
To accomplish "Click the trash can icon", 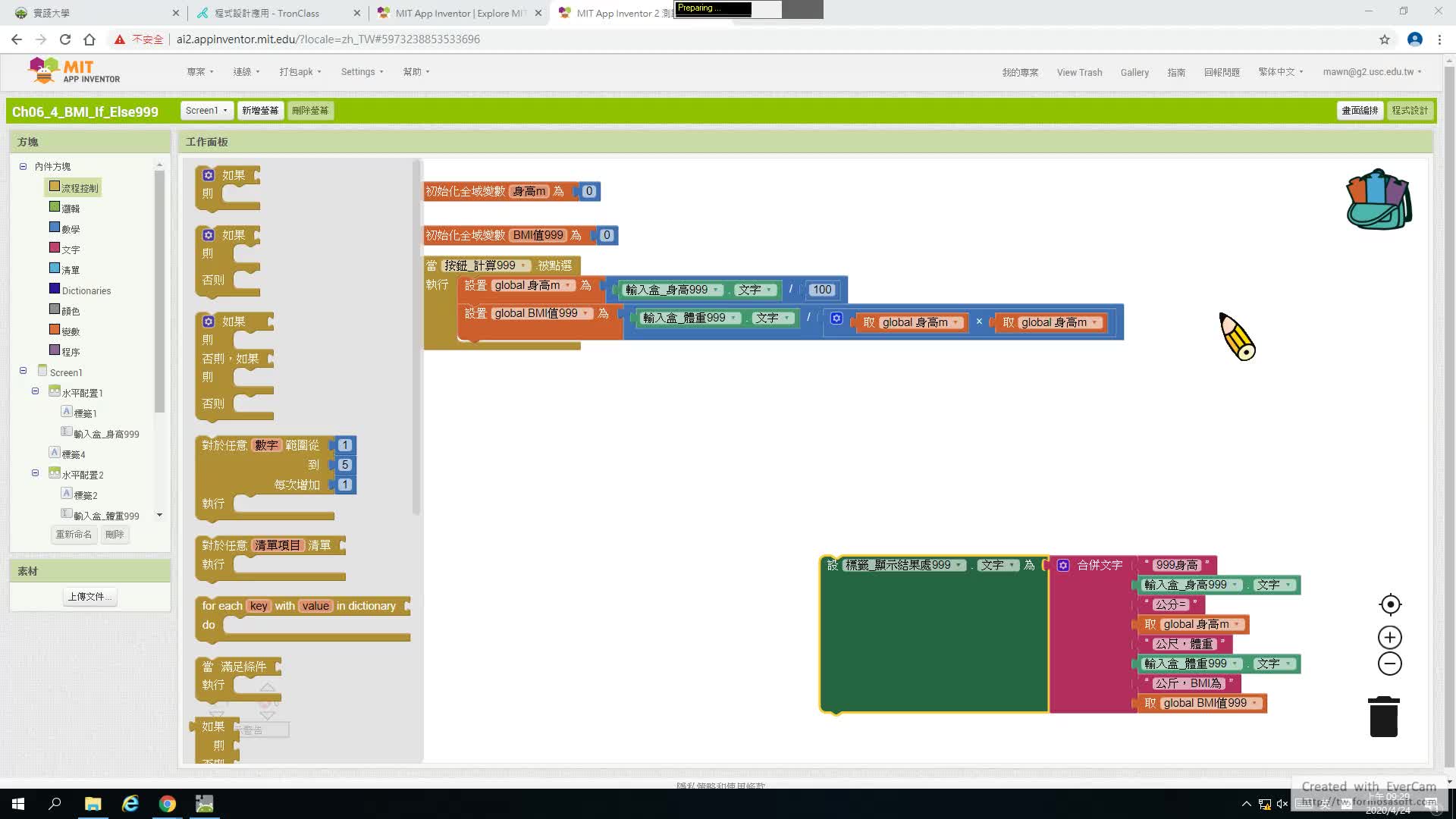I will tap(1384, 717).
